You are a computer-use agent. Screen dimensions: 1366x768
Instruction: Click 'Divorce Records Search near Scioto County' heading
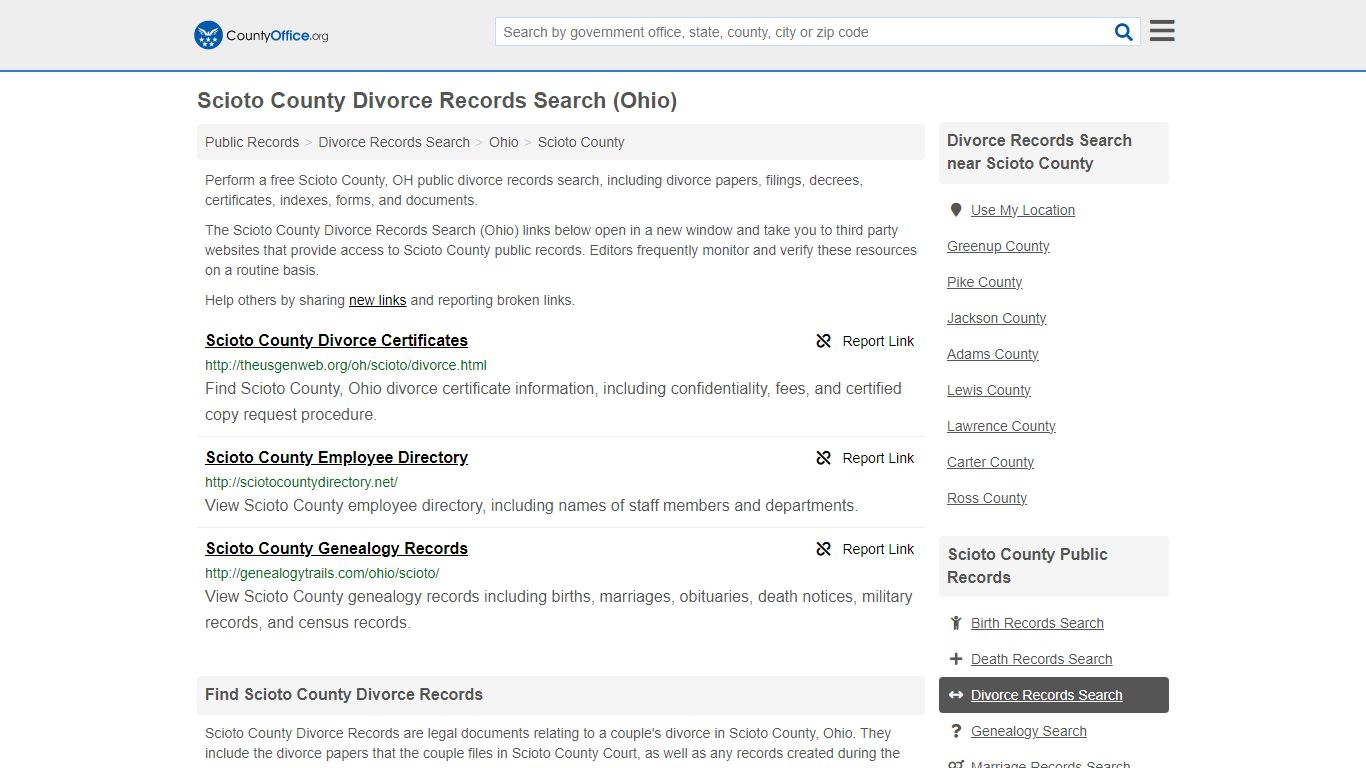(1039, 152)
